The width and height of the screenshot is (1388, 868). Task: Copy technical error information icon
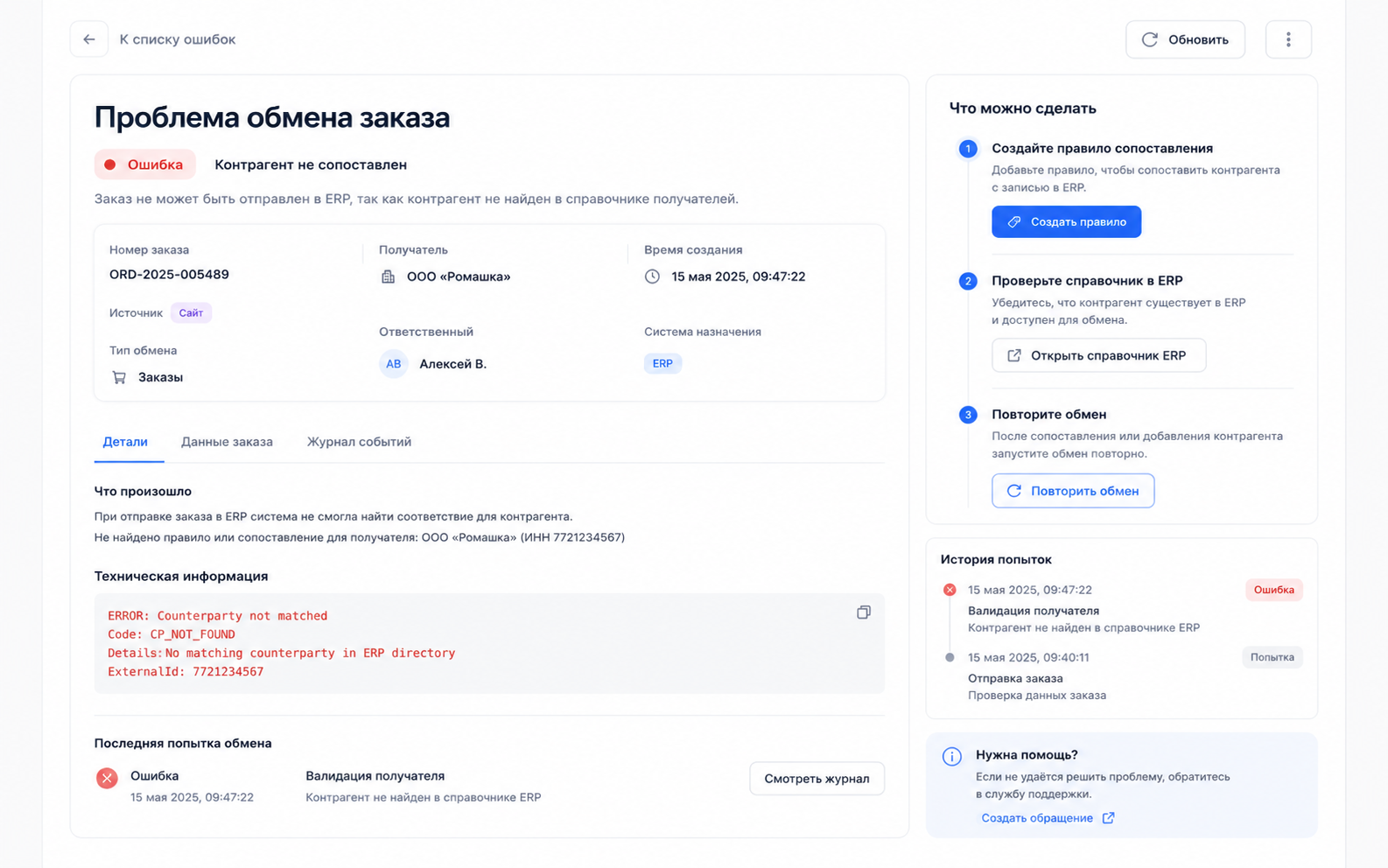pyautogui.click(x=863, y=612)
